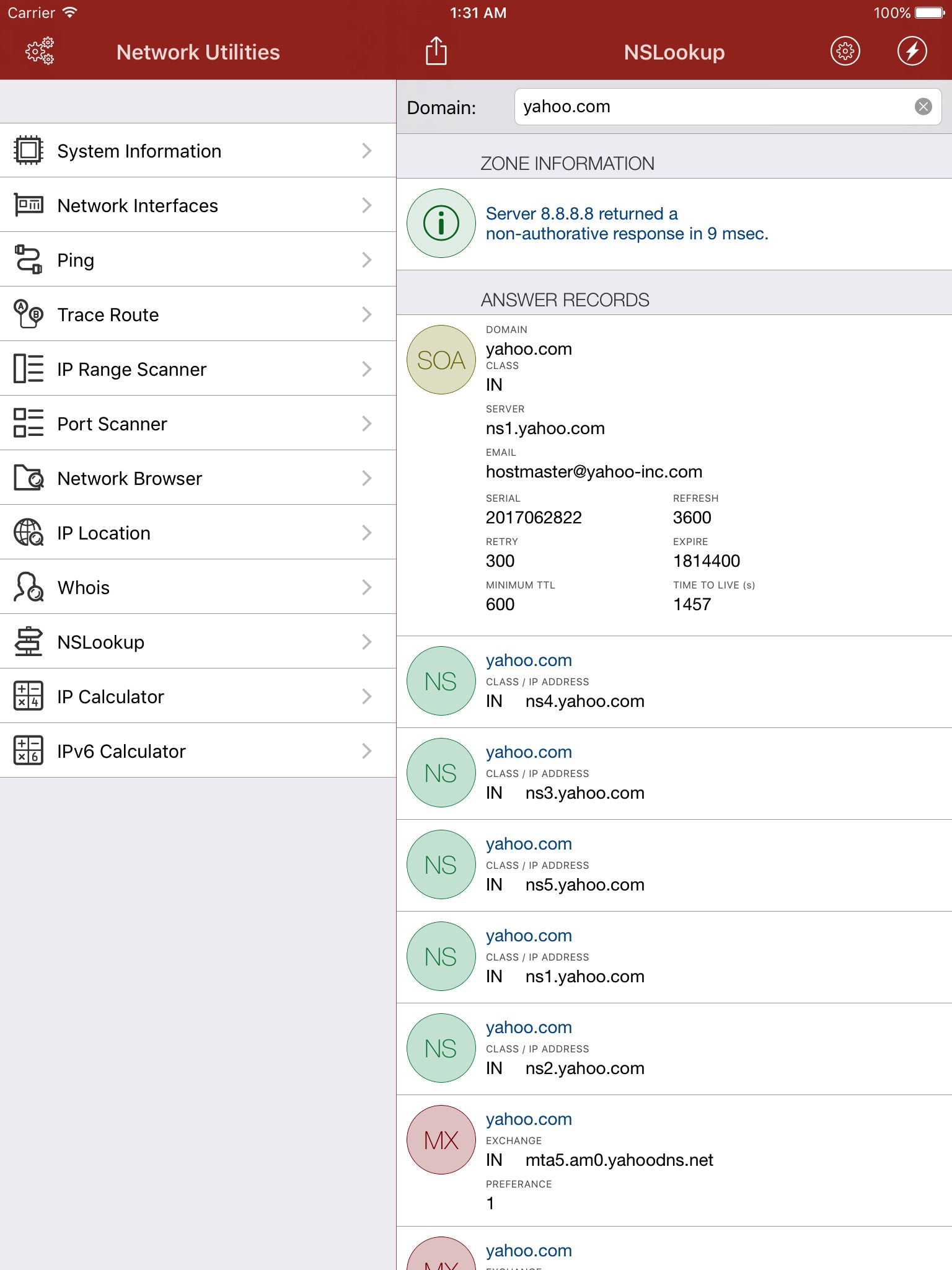Open the multi-gear settings icon in sidebar header
The height and width of the screenshot is (1270, 952).
pos(40,51)
